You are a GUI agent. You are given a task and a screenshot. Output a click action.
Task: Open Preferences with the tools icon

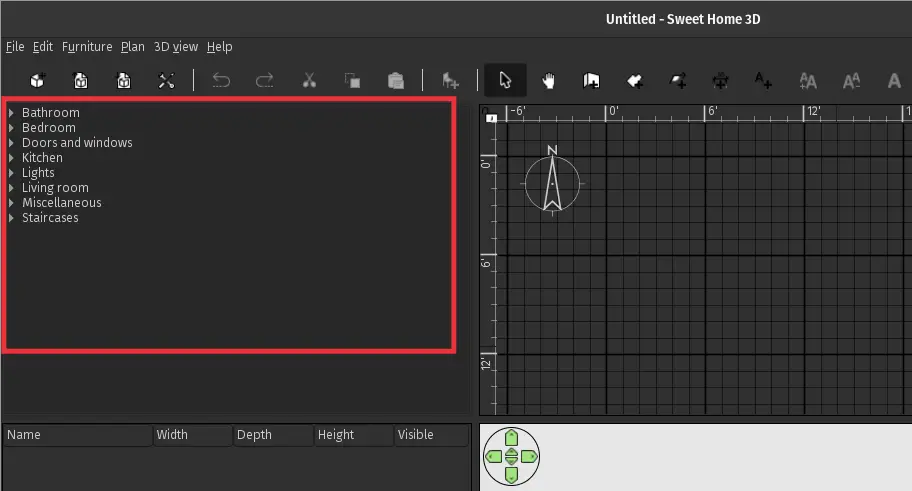[166, 80]
